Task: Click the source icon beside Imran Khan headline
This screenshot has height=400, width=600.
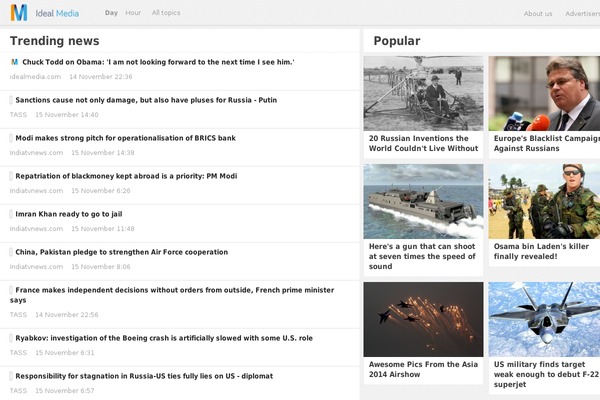Action: point(11,214)
